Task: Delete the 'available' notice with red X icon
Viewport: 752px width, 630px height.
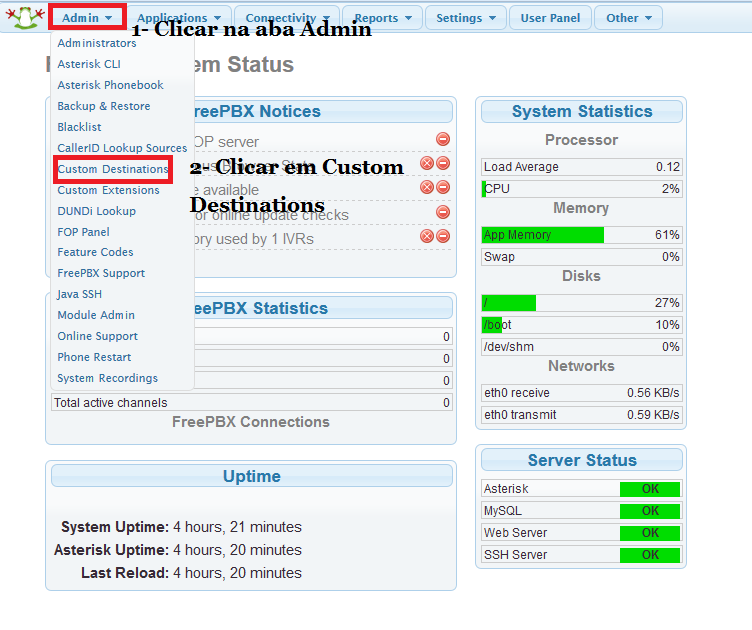Action: click(426, 187)
